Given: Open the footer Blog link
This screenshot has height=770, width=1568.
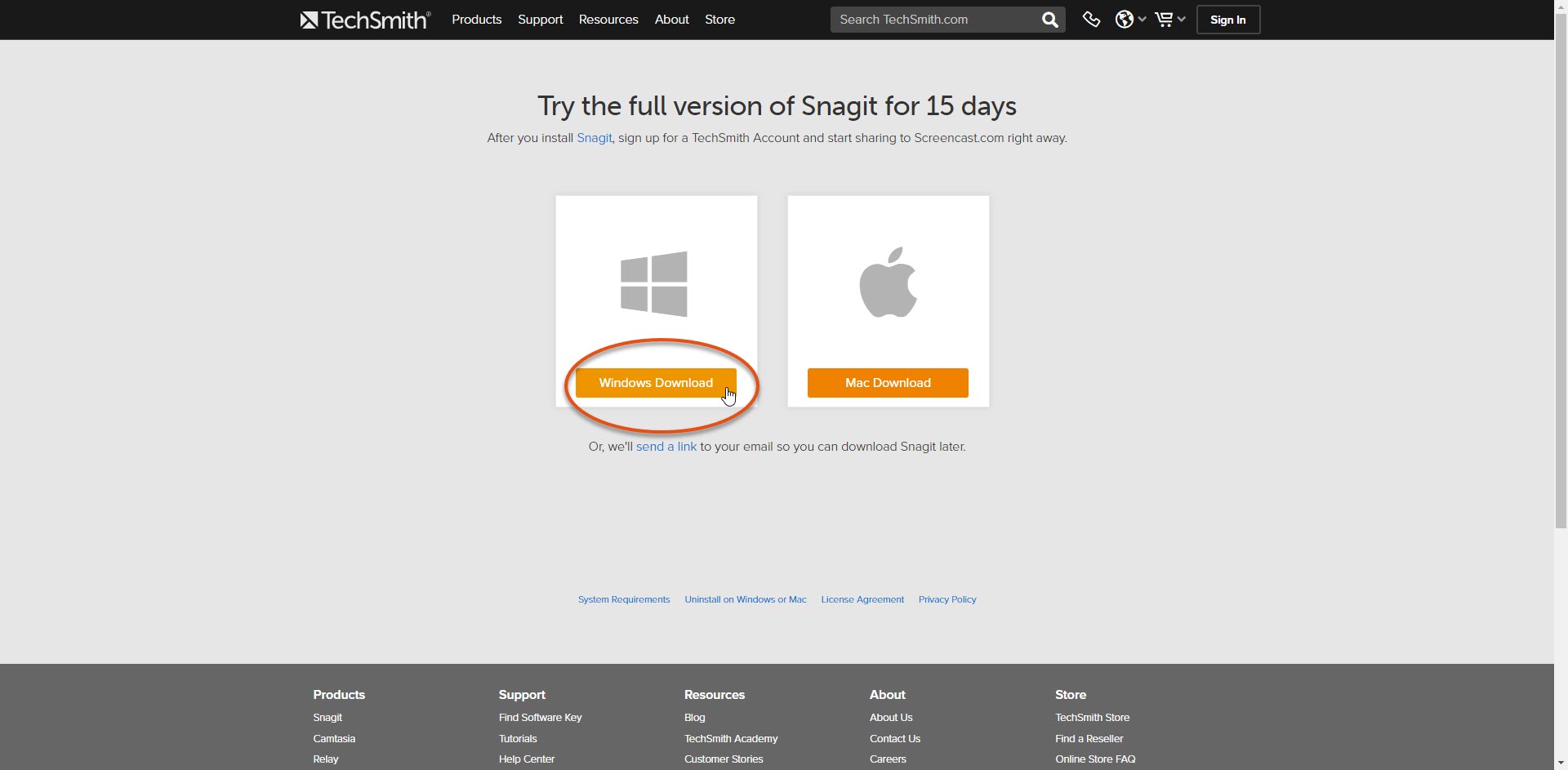Looking at the screenshot, I should [x=695, y=718].
